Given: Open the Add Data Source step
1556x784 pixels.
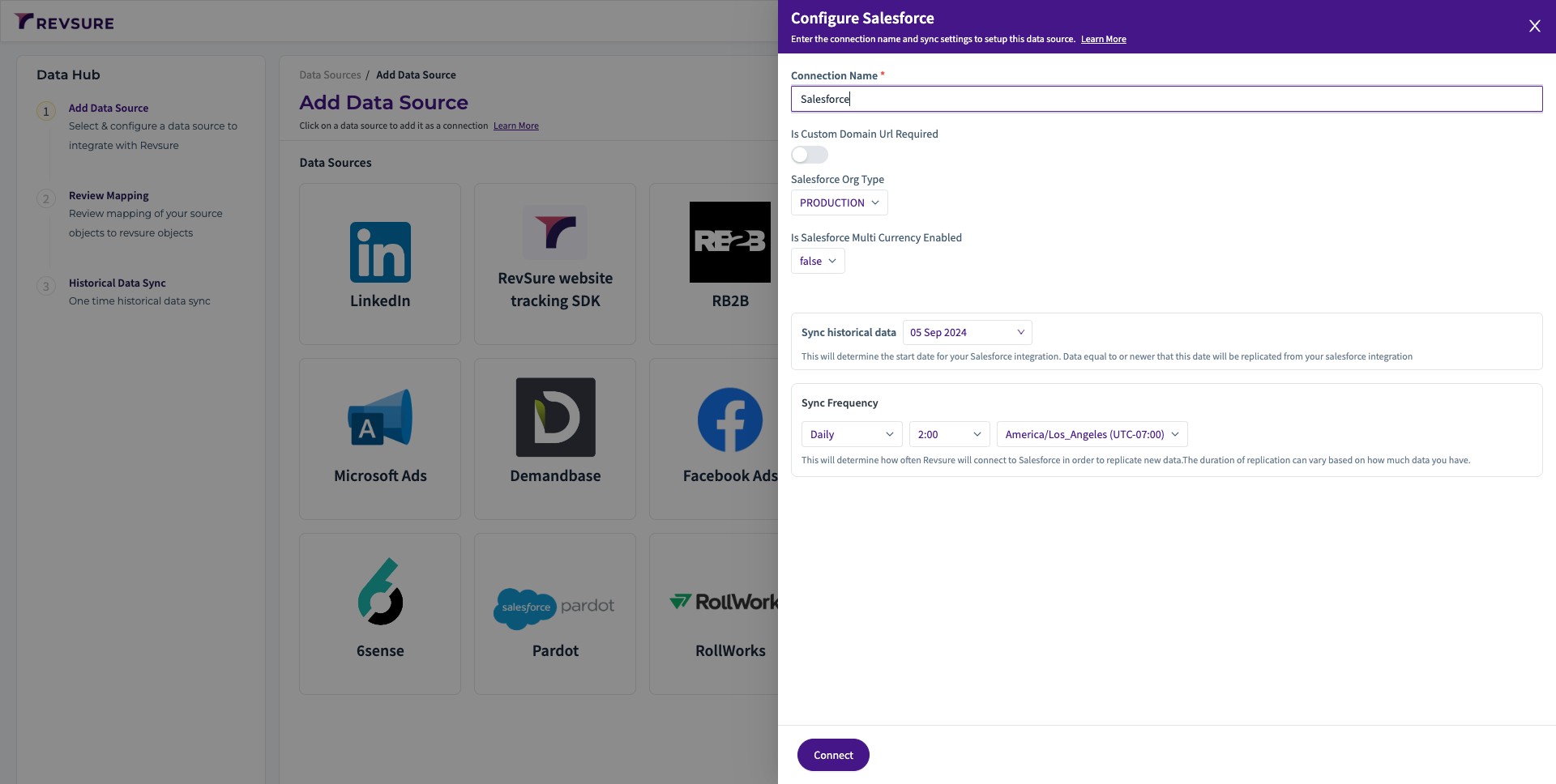Looking at the screenshot, I should coord(109,108).
